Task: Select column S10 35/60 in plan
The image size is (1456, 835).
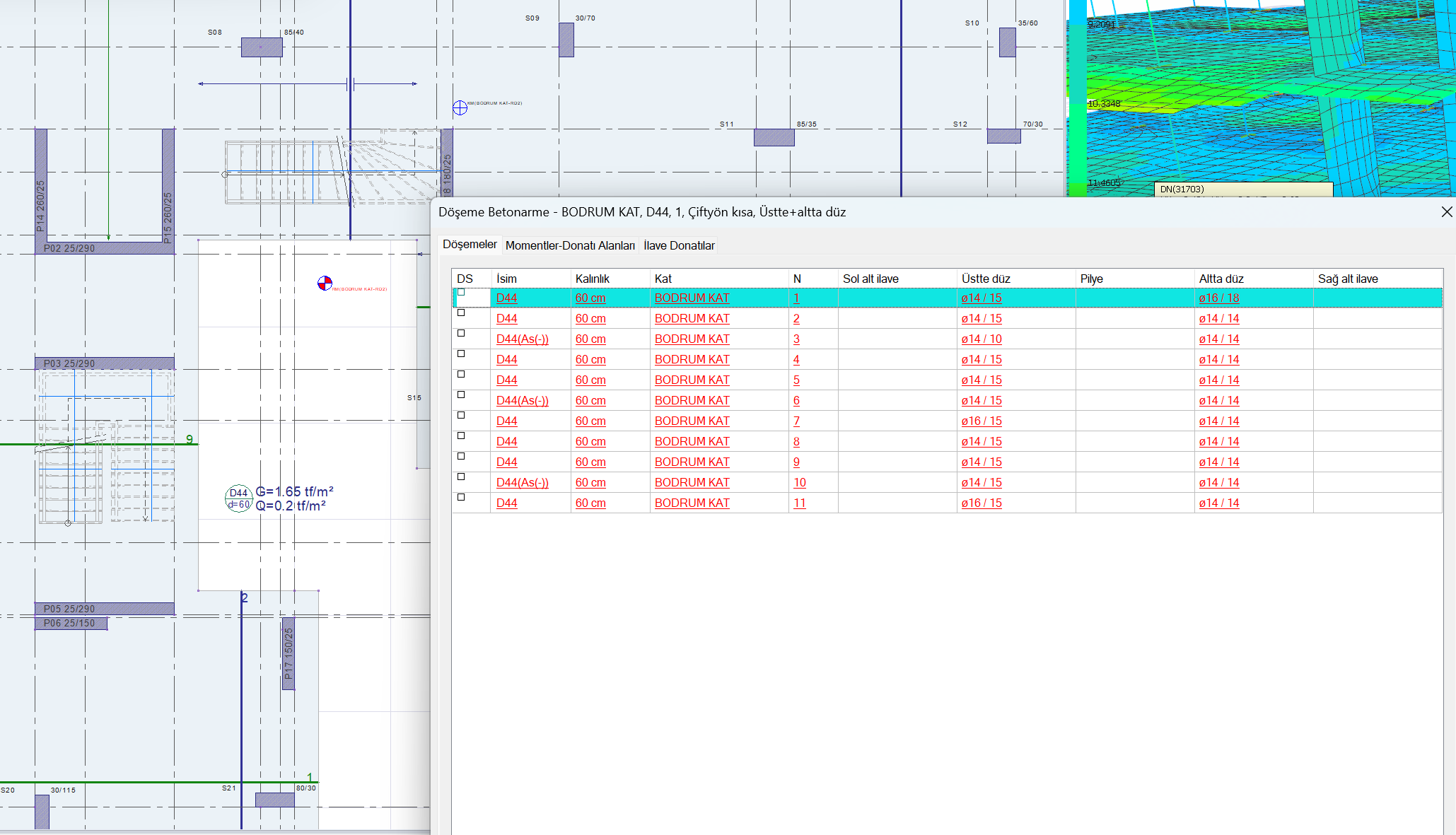Action: click(x=1007, y=42)
